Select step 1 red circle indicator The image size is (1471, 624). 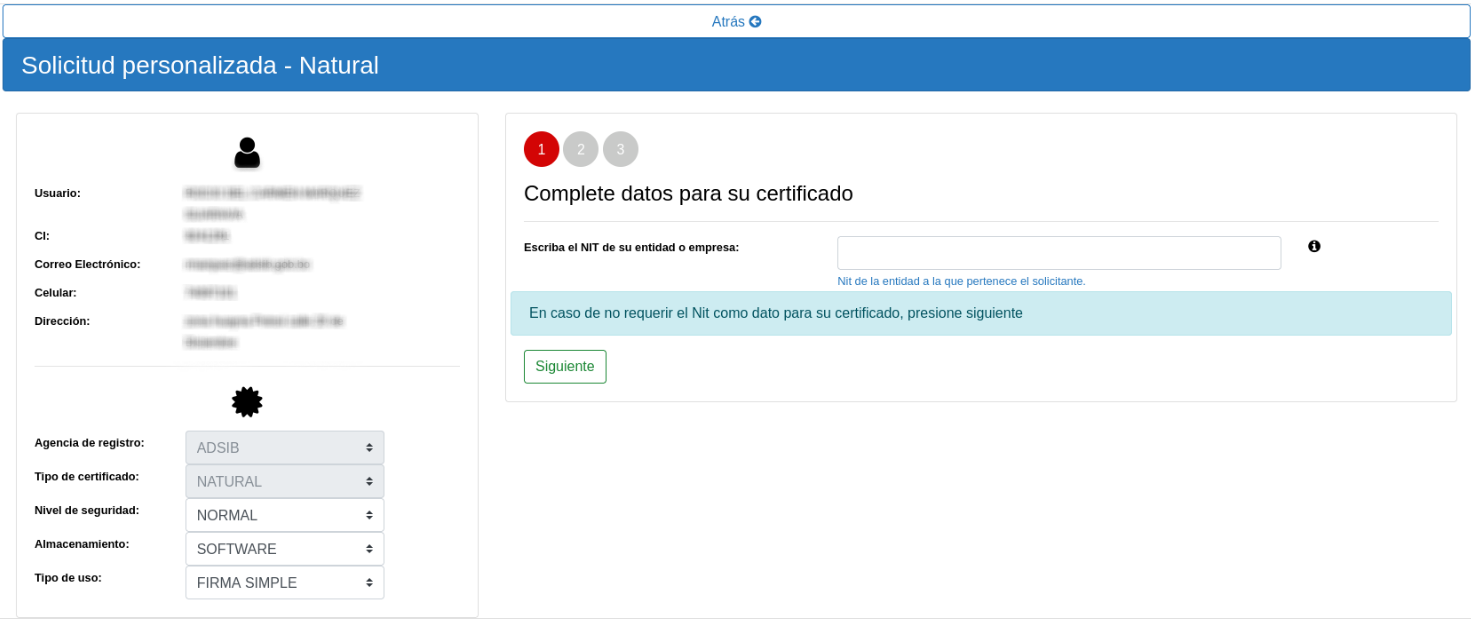(541, 149)
